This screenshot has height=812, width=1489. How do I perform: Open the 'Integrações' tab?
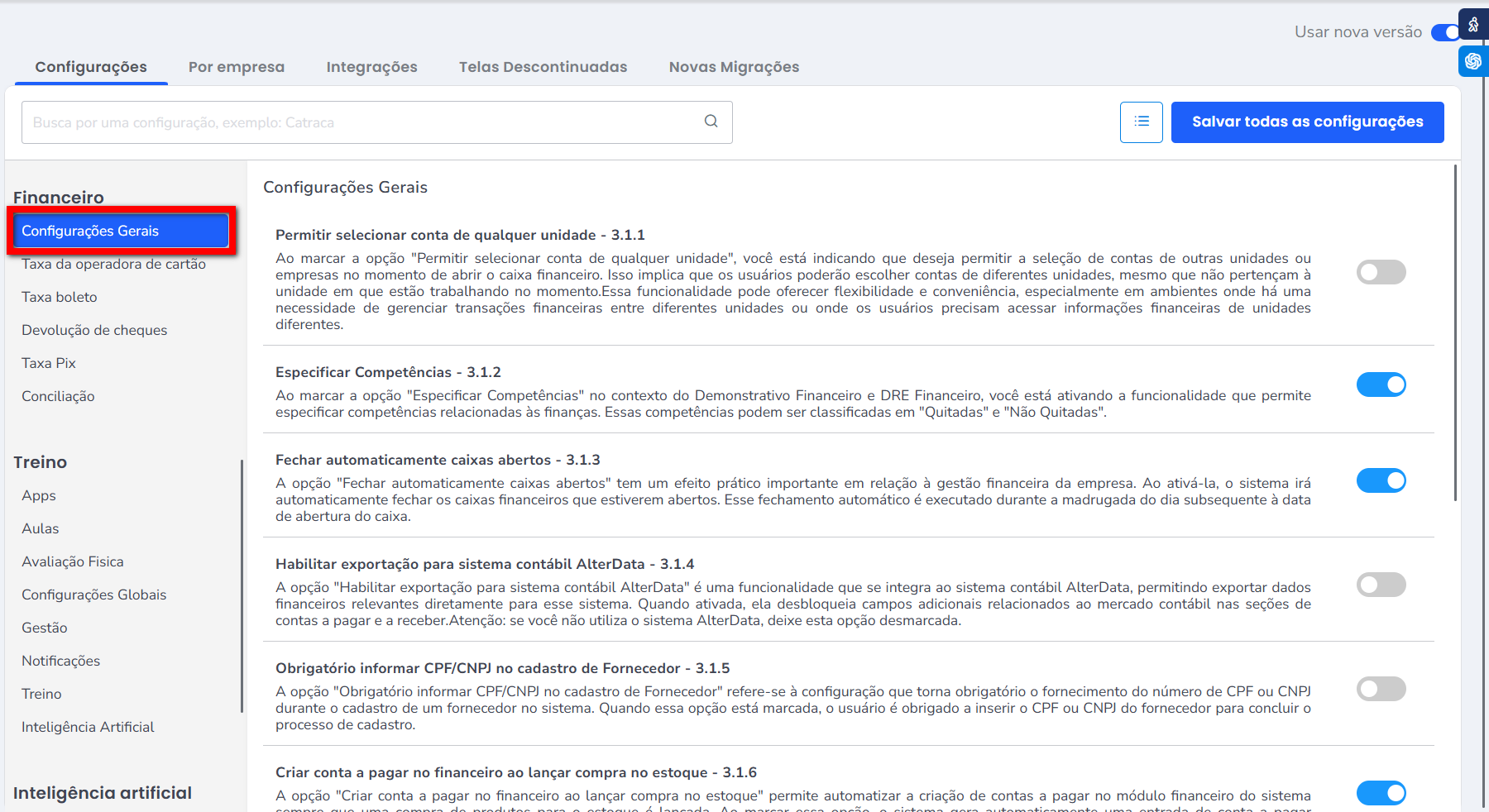[x=371, y=67]
